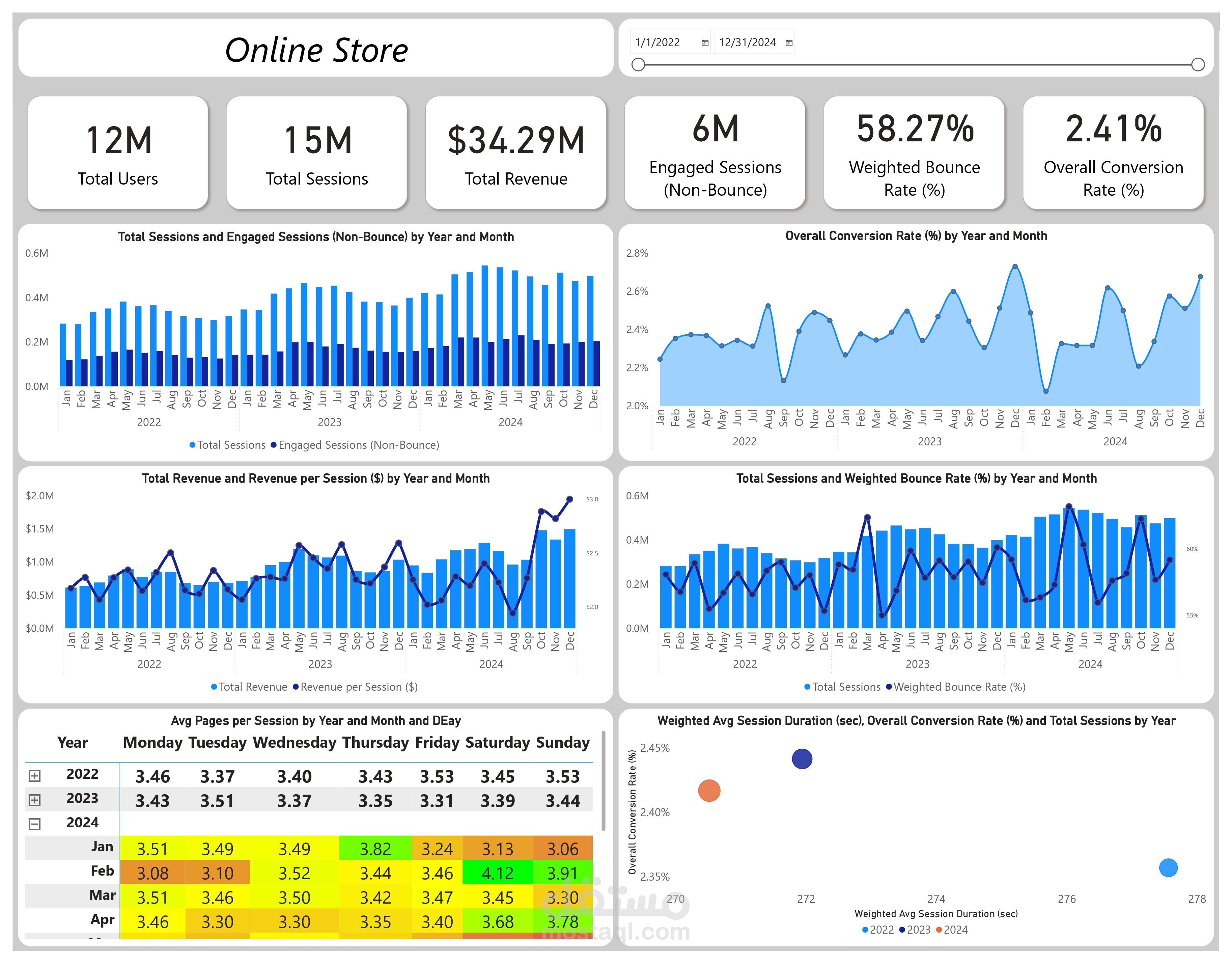1232x964 pixels.
Task: Select the Dec 2023 peak conversion rate point
Action: [1015, 267]
